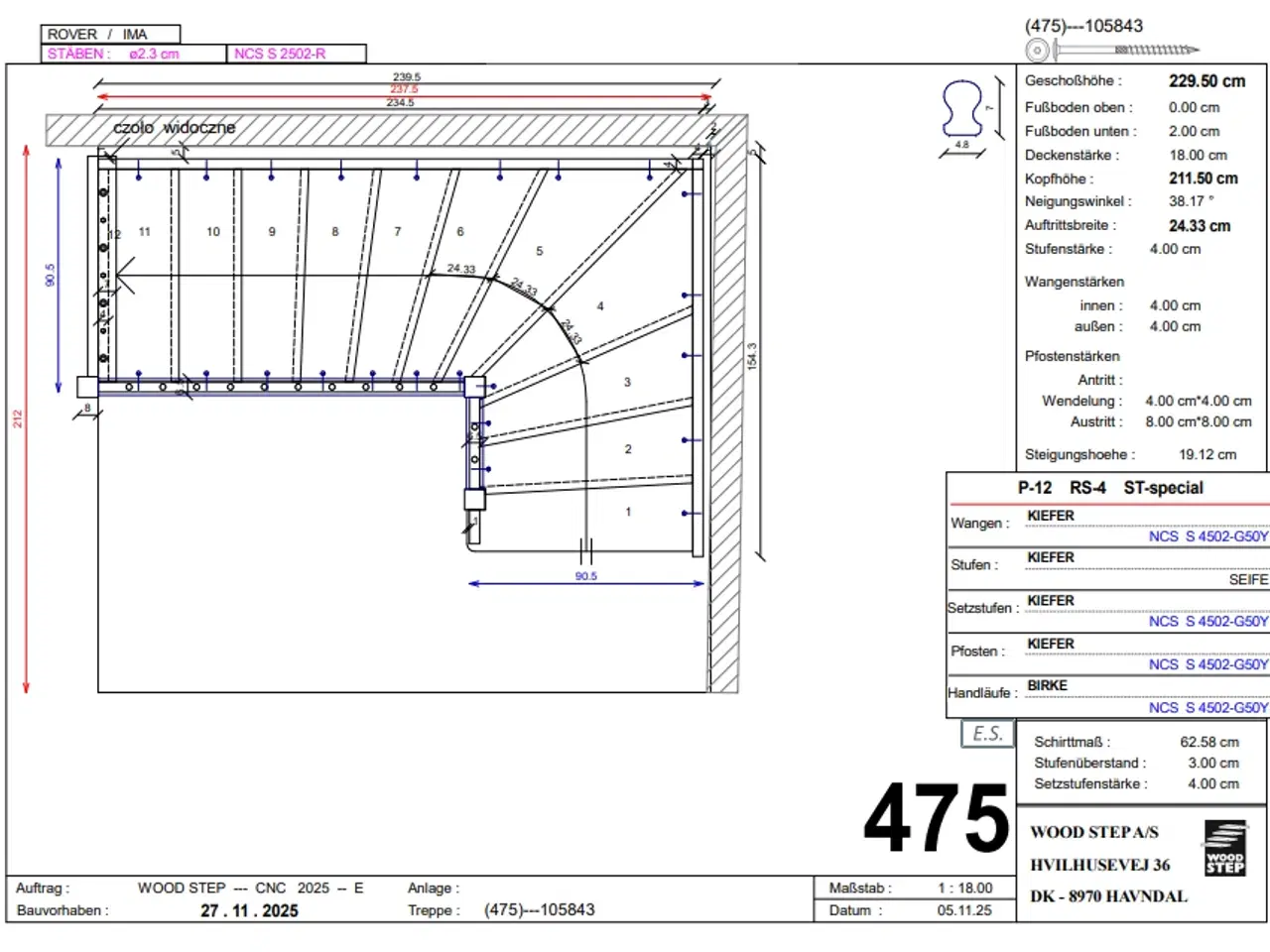Select the Kopfhöhe value 211.50 cm

pyautogui.click(x=1203, y=178)
